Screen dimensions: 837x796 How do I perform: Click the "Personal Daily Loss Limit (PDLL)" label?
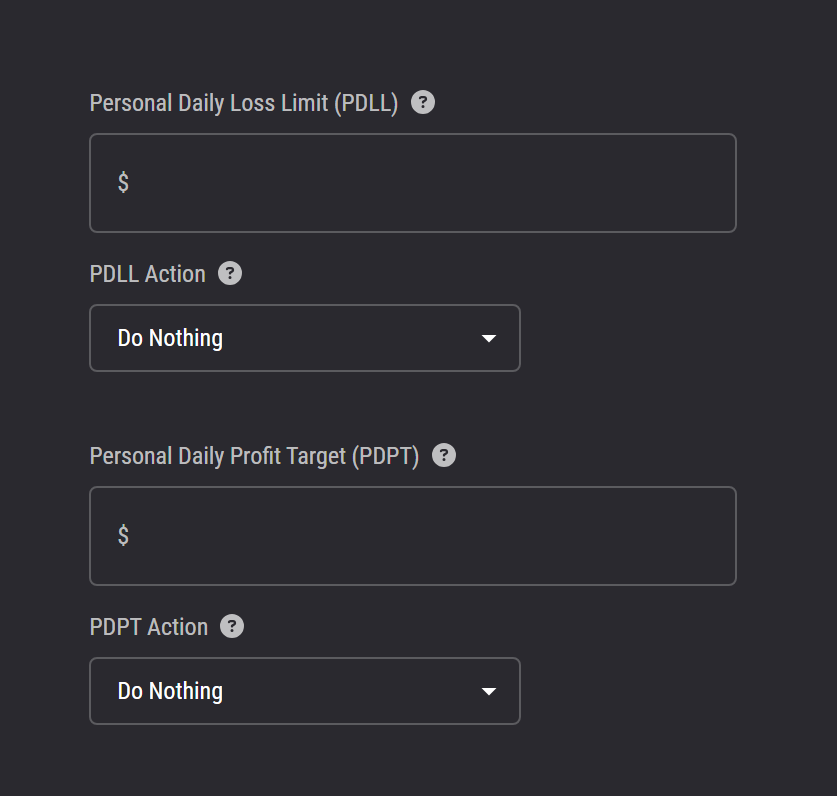click(x=244, y=103)
